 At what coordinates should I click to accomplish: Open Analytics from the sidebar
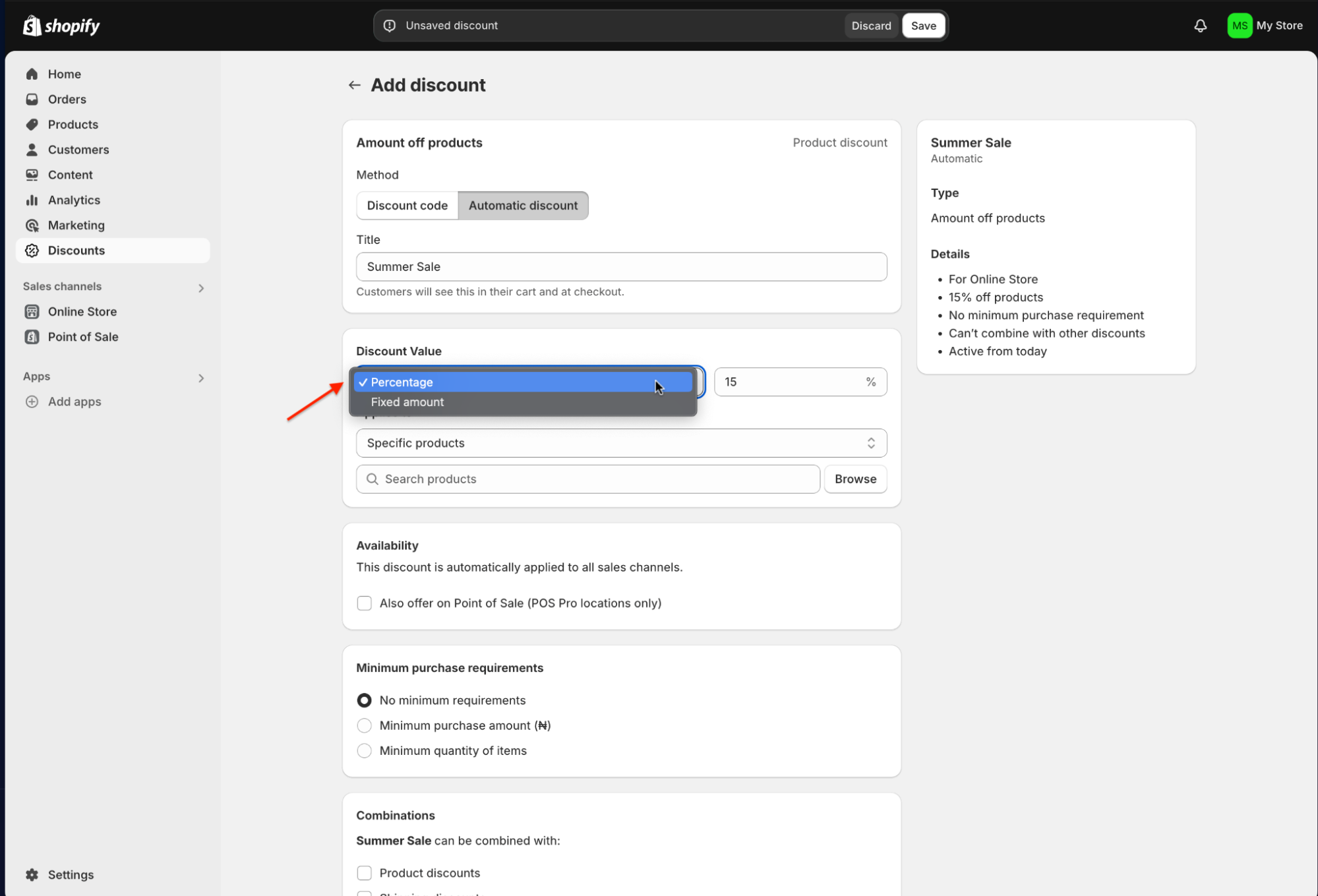(x=73, y=200)
